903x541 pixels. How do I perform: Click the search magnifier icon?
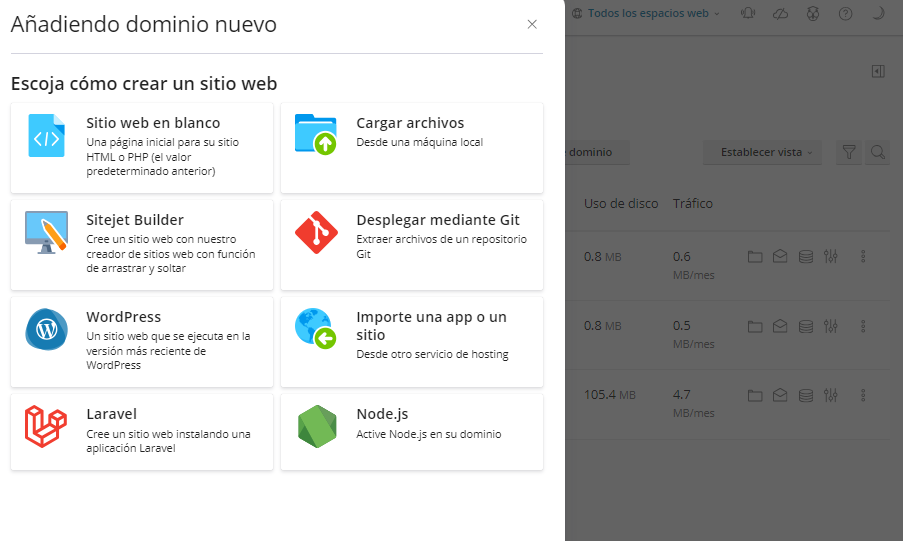pyautogui.click(x=878, y=152)
